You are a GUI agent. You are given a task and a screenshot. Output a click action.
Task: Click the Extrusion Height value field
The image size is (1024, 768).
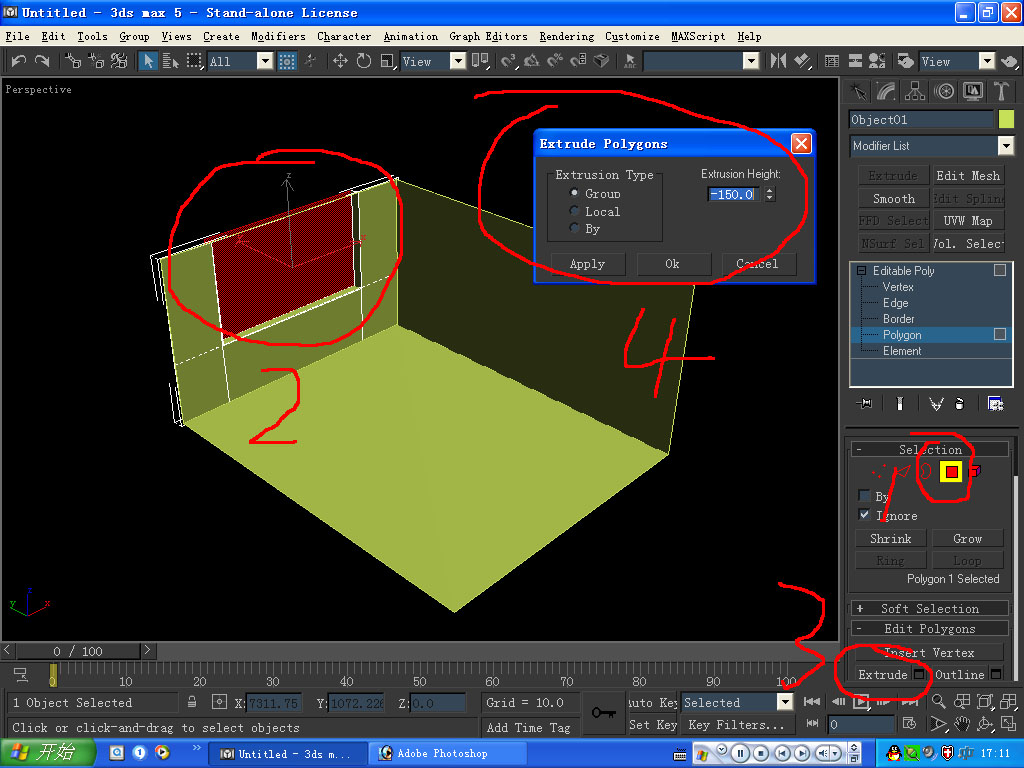(734, 194)
